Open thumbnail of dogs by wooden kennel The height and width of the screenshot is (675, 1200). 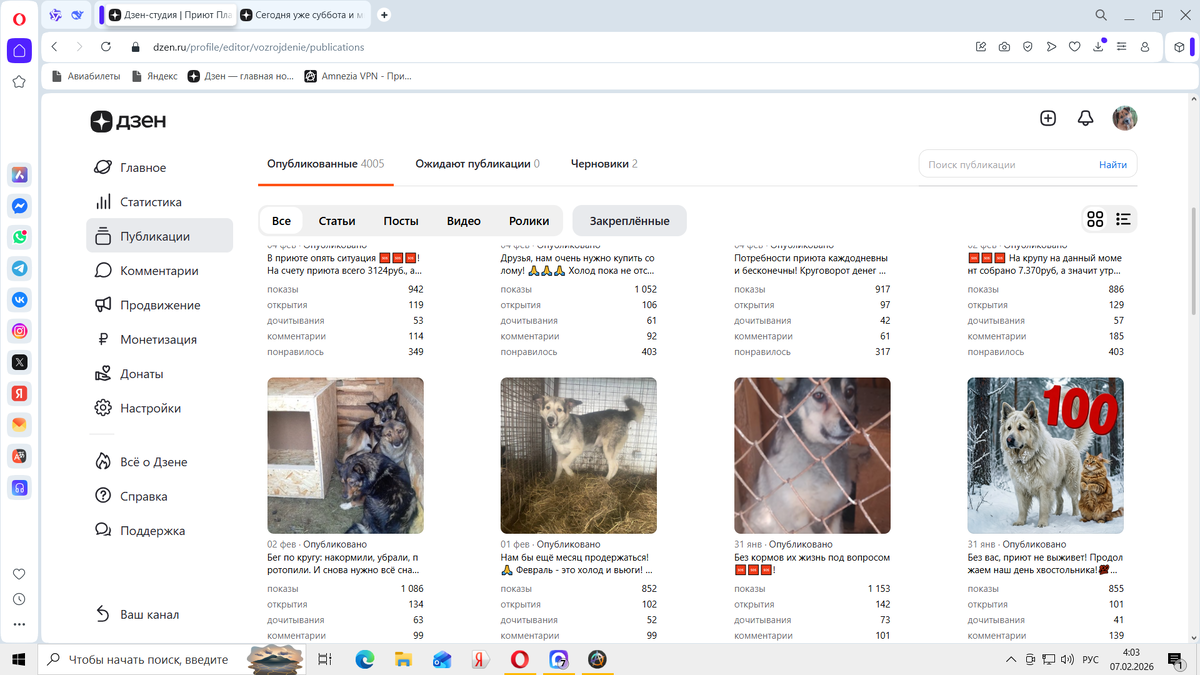[x=345, y=455]
